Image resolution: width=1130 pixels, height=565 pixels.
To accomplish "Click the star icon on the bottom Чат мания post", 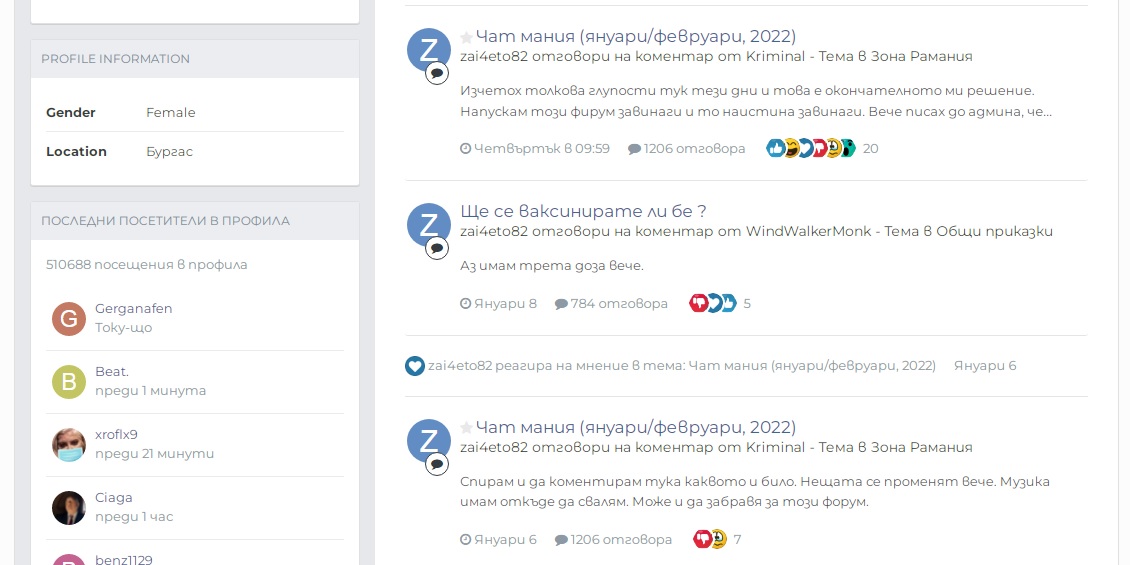I will [x=466, y=429].
